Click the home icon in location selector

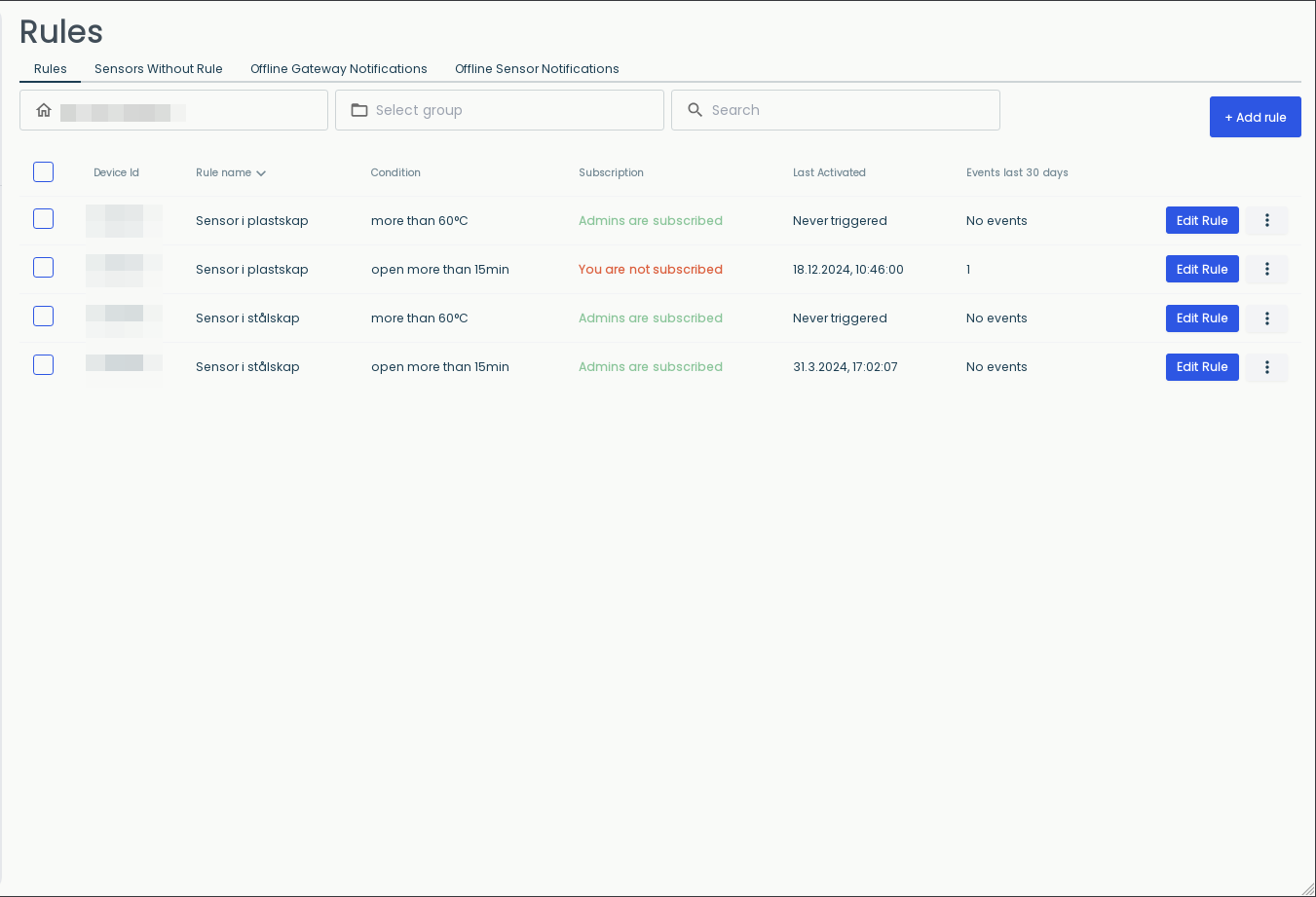pyautogui.click(x=44, y=110)
